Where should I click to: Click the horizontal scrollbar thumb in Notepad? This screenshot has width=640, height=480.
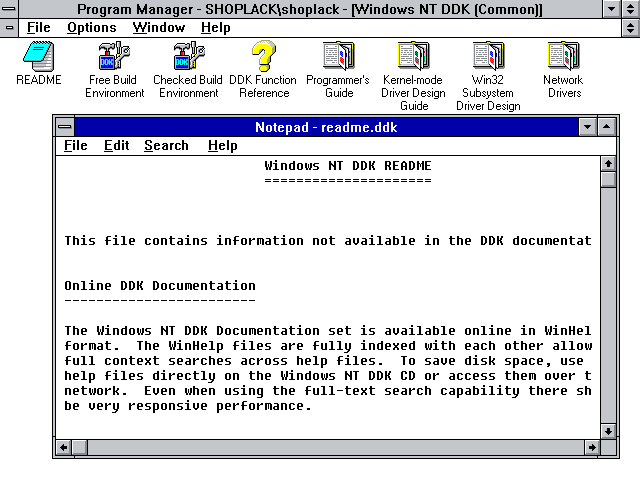point(80,447)
